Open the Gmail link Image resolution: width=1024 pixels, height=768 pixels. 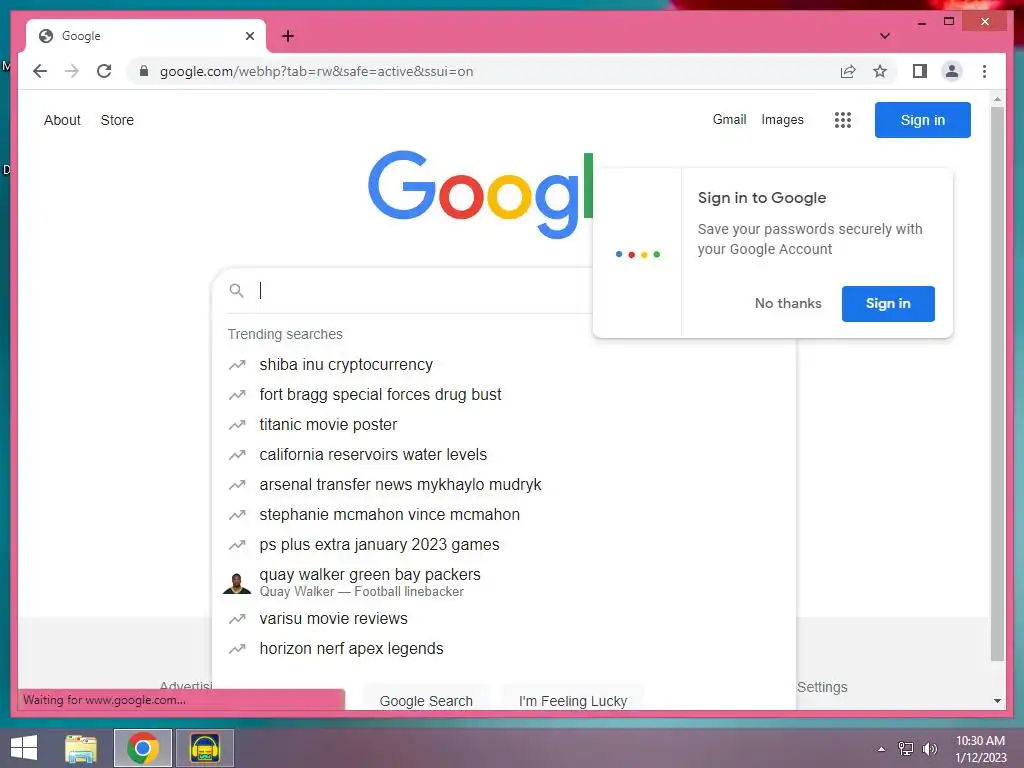[x=729, y=120]
